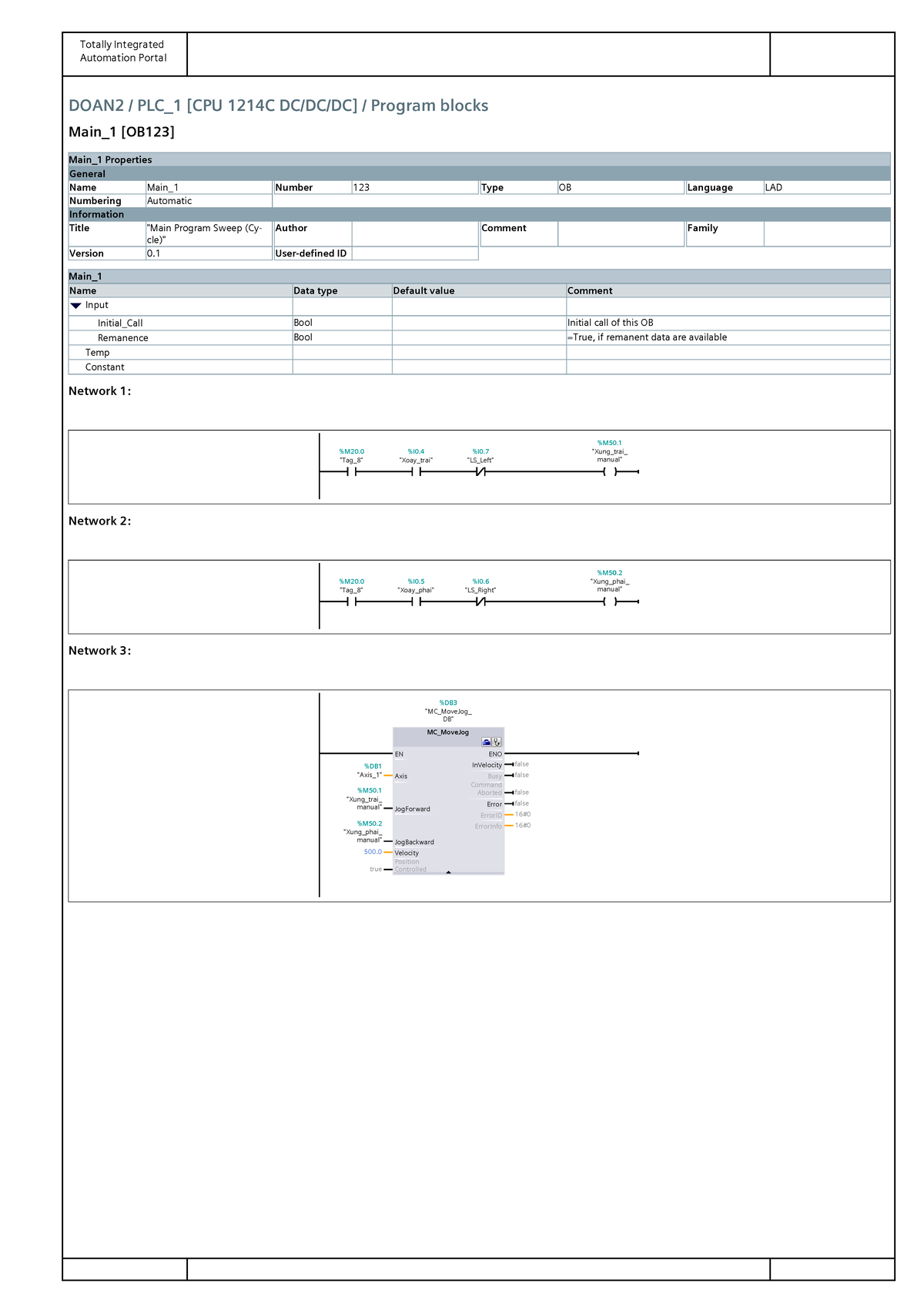
Task: Click the Main_1 [OB123] title
Action: pos(122,132)
